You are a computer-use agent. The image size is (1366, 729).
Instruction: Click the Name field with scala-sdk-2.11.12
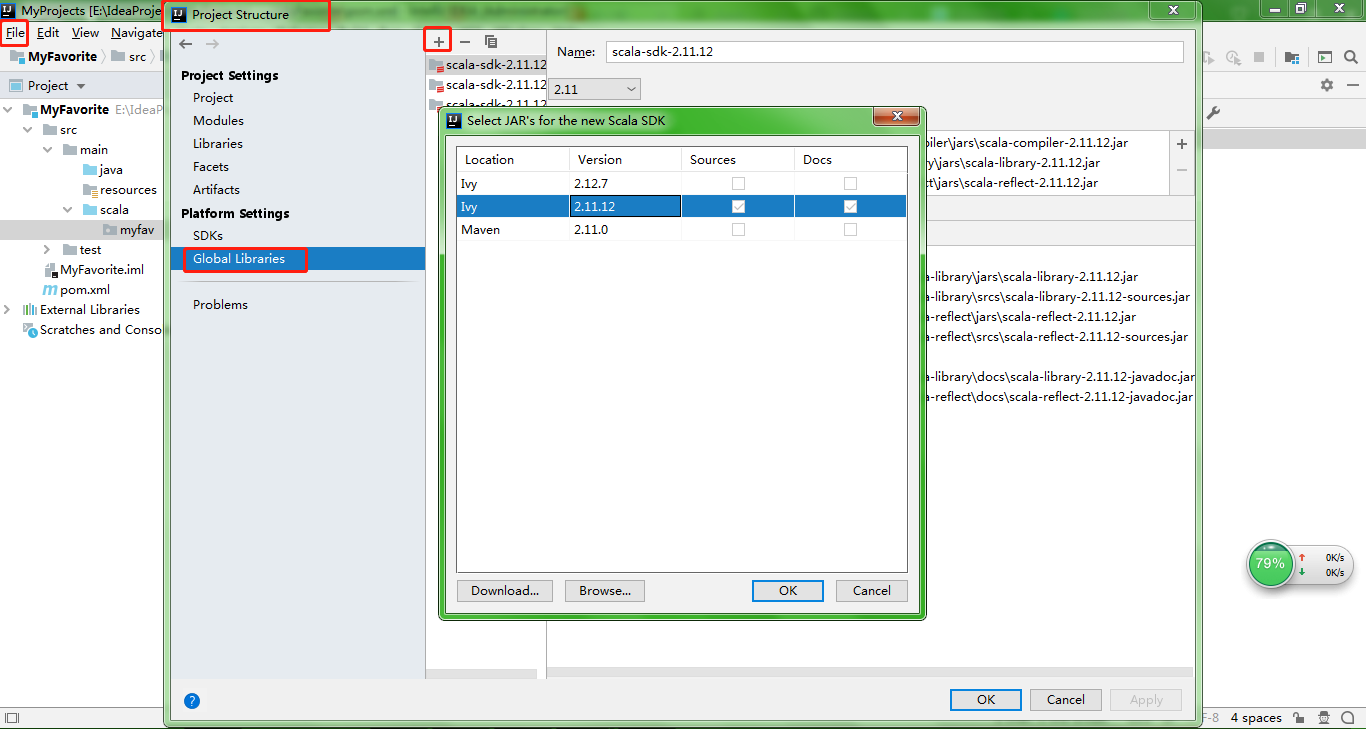[895, 52]
